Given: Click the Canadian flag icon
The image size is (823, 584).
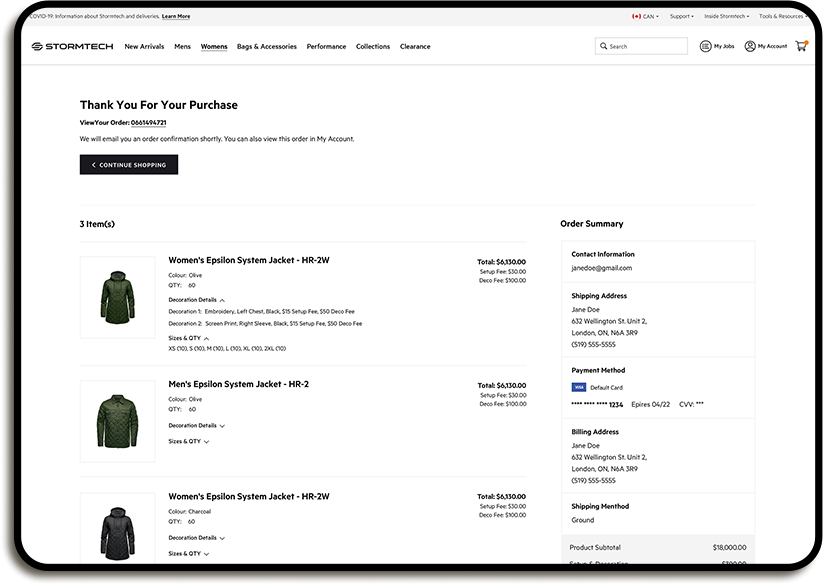Looking at the screenshot, I should tap(635, 15).
